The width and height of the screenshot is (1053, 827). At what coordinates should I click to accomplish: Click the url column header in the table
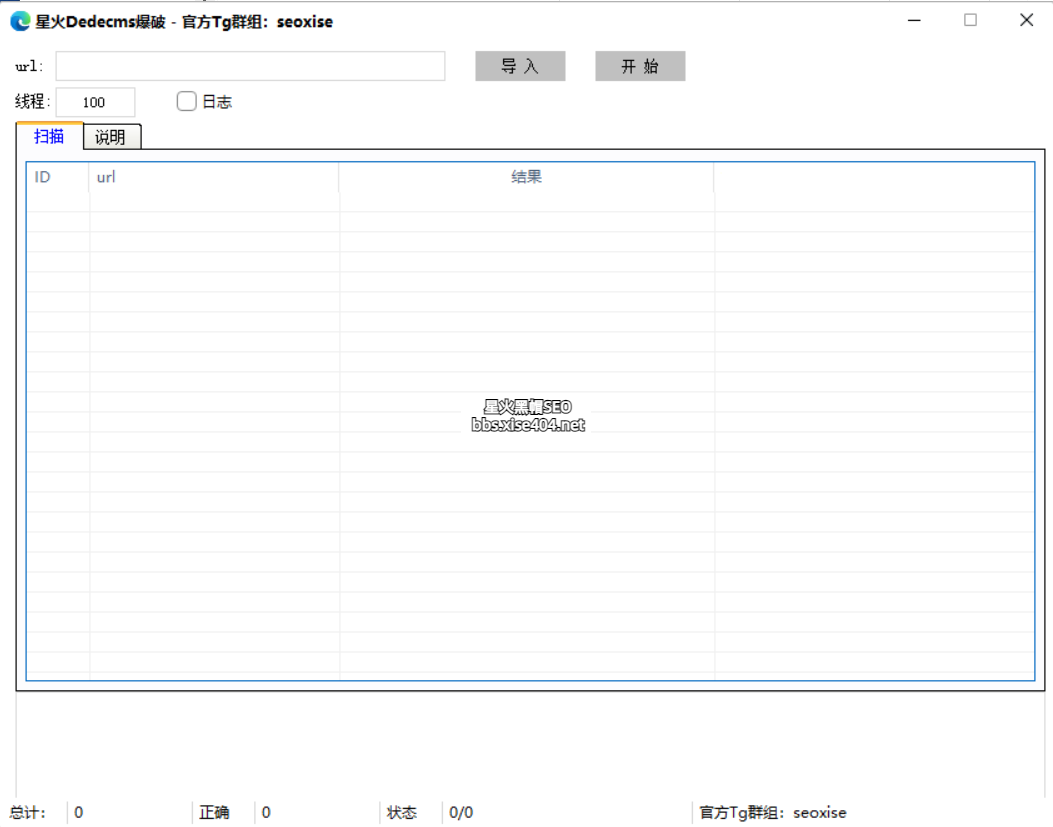point(214,177)
